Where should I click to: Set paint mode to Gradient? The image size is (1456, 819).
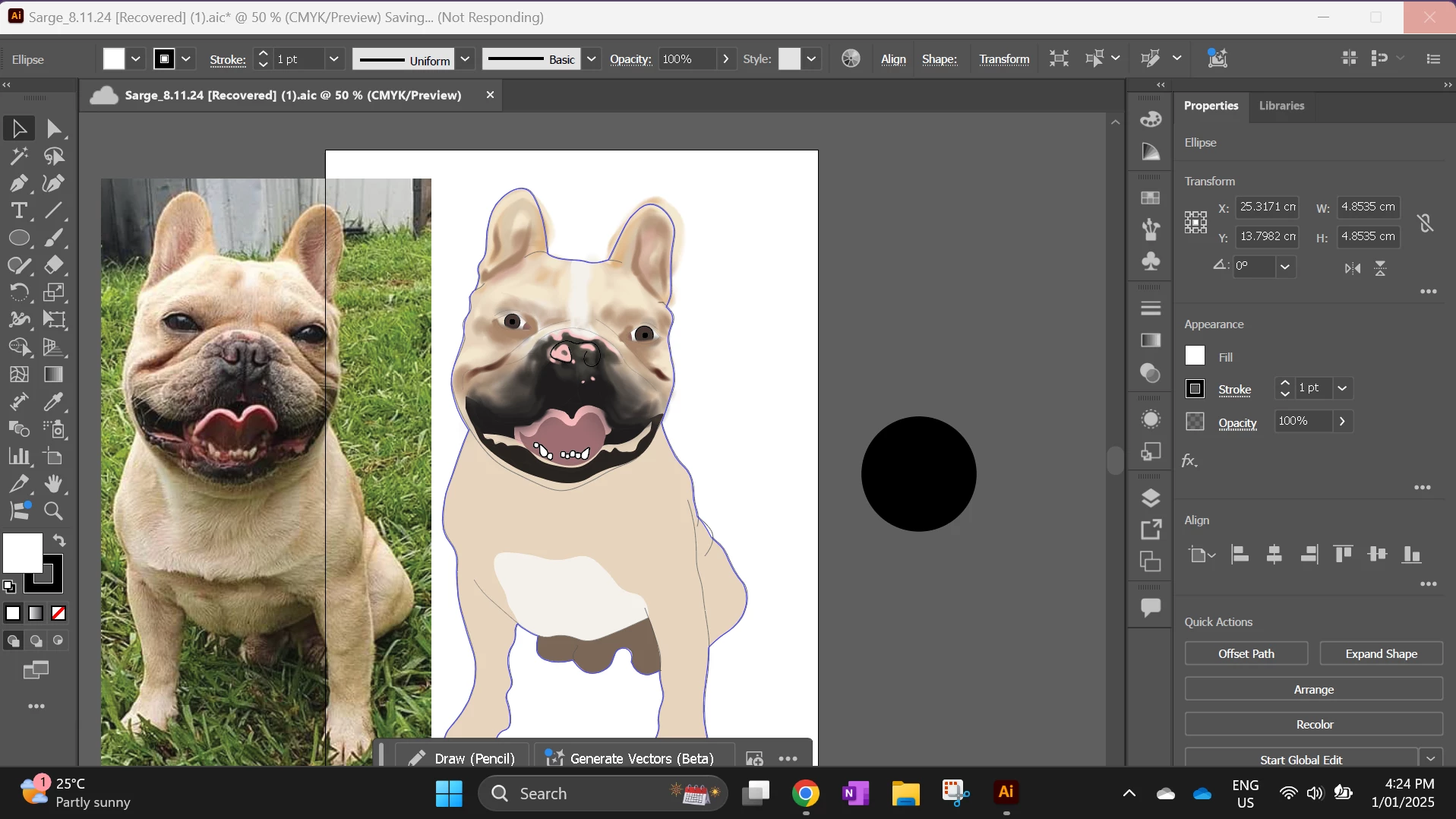(x=36, y=614)
